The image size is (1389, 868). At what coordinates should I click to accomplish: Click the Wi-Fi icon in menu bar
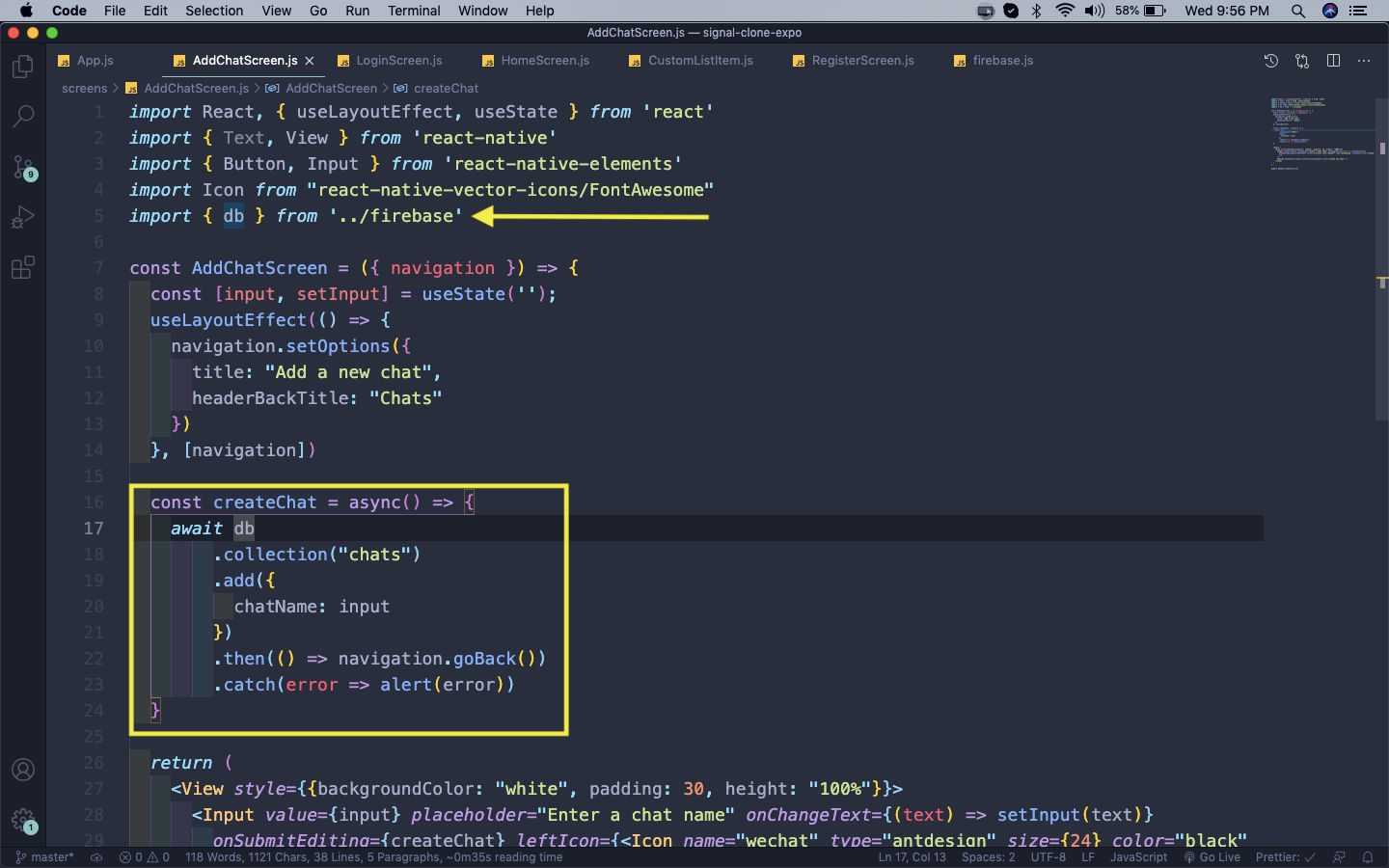point(1065,11)
